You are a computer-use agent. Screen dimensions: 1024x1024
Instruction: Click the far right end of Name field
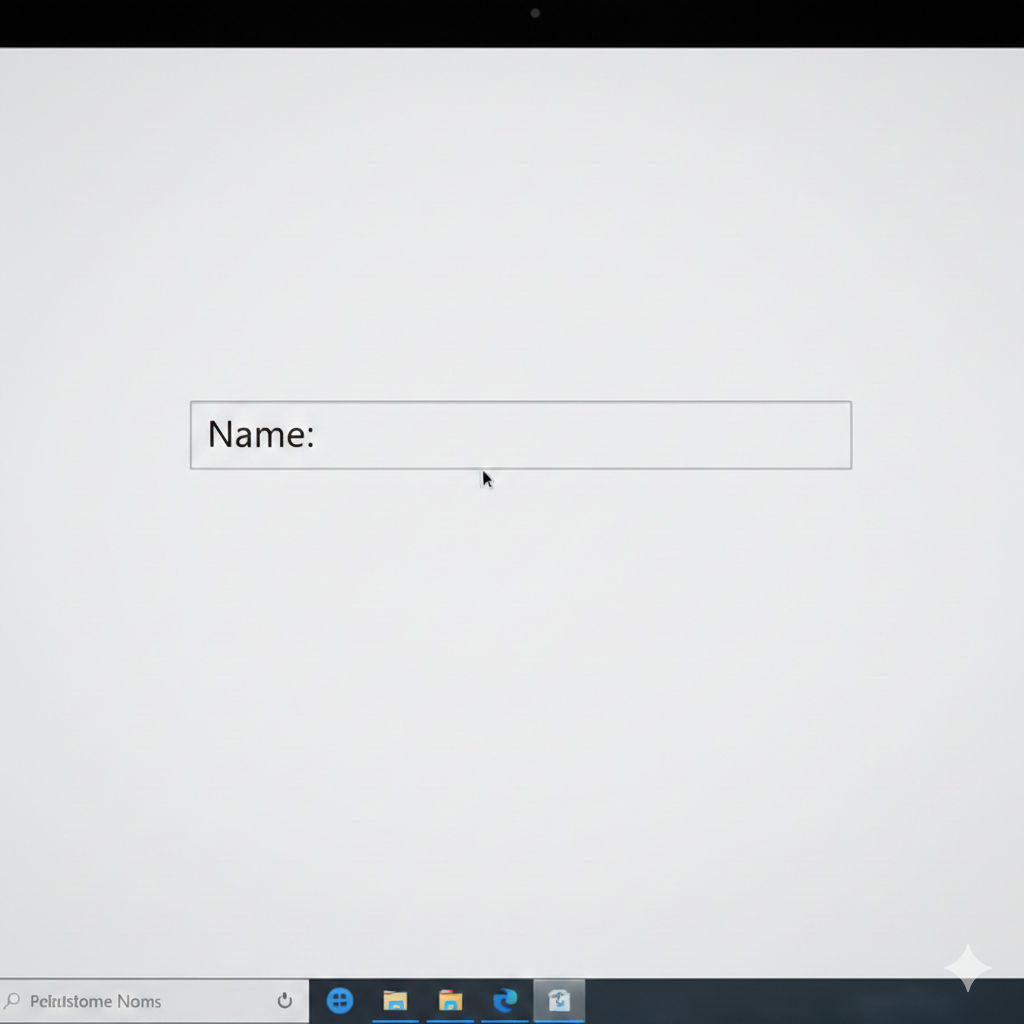(835, 435)
